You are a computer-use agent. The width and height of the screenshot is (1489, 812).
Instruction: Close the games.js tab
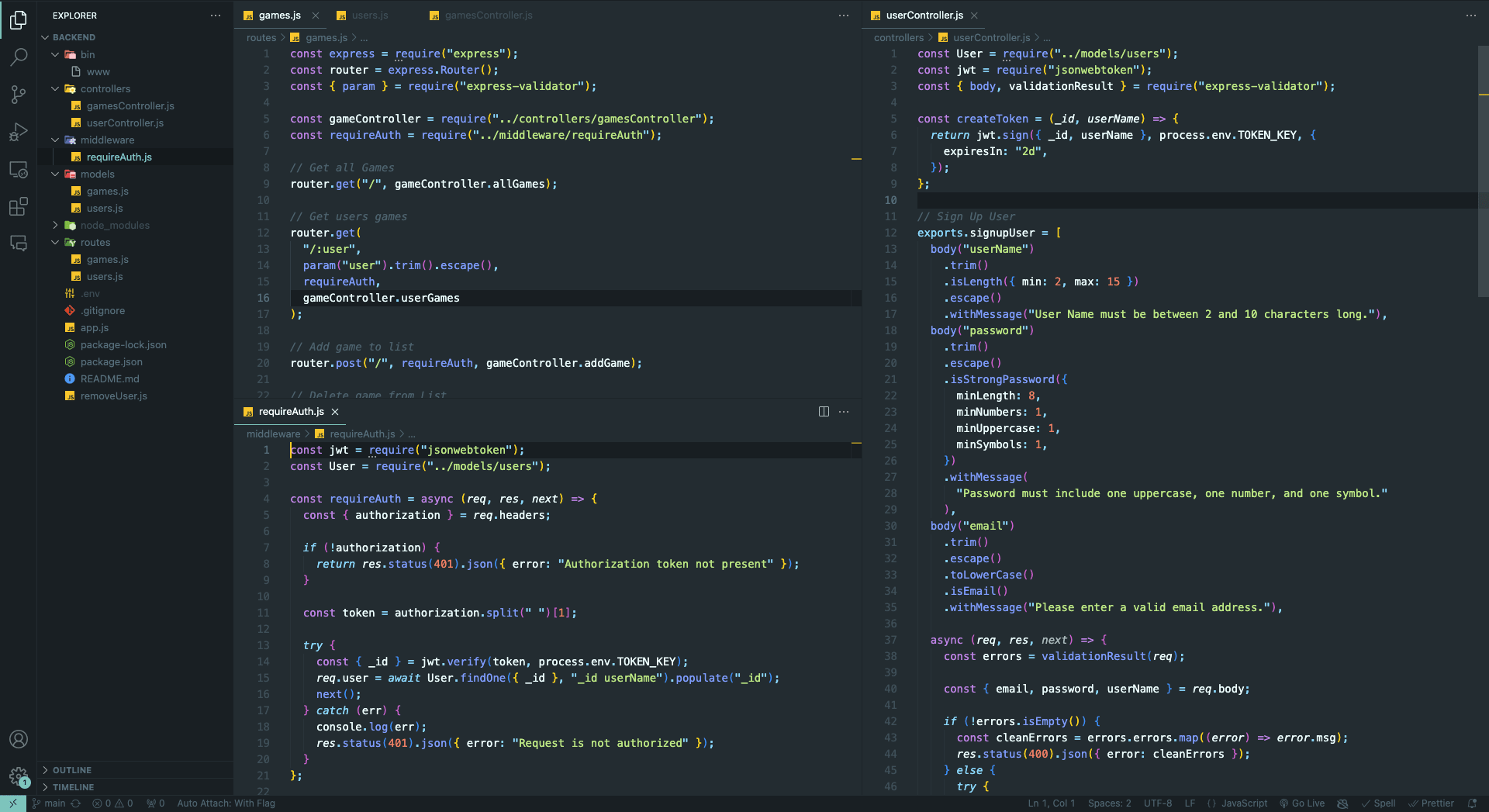316,16
